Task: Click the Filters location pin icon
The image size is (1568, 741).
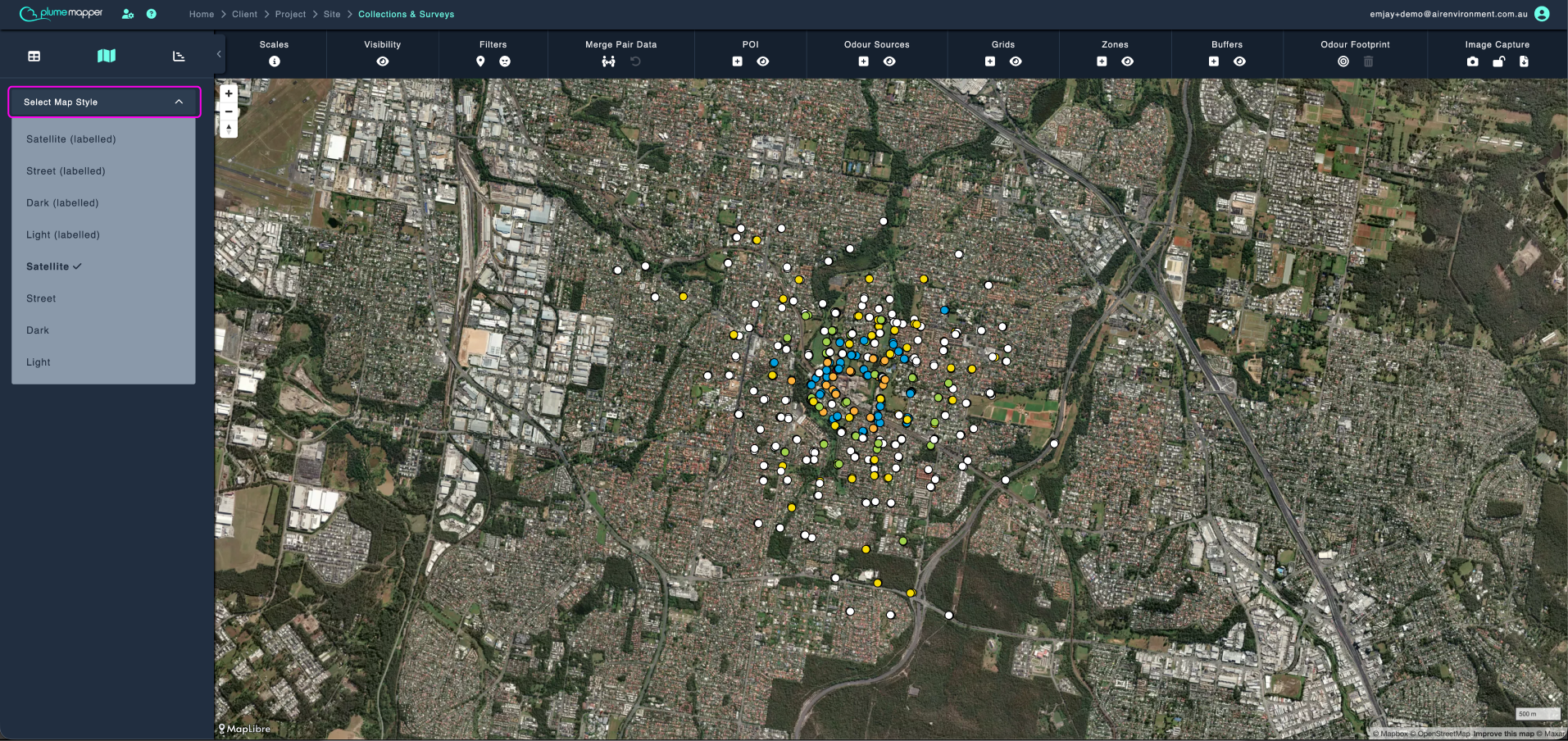Action: (480, 61)
